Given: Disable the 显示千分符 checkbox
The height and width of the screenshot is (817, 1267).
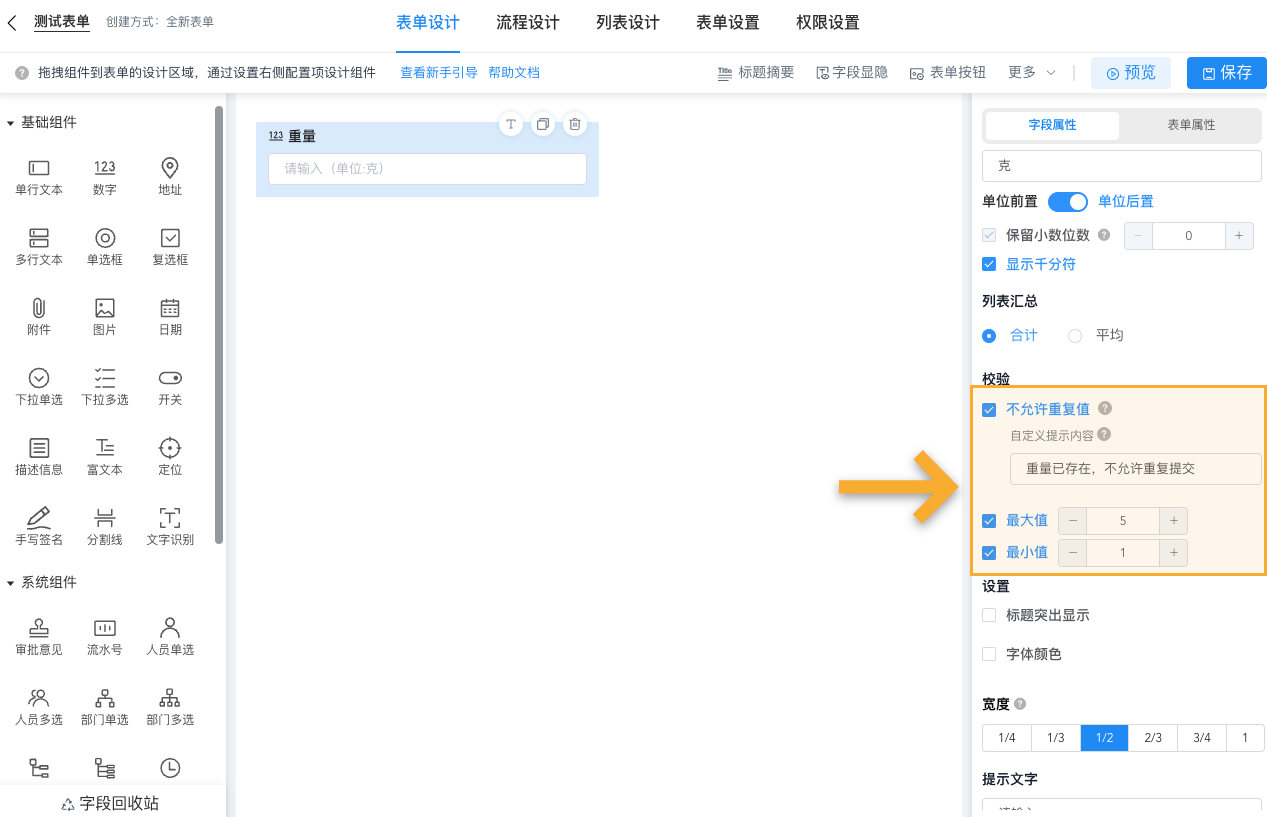Looking at the screenshot, I should tap(989, 264).
